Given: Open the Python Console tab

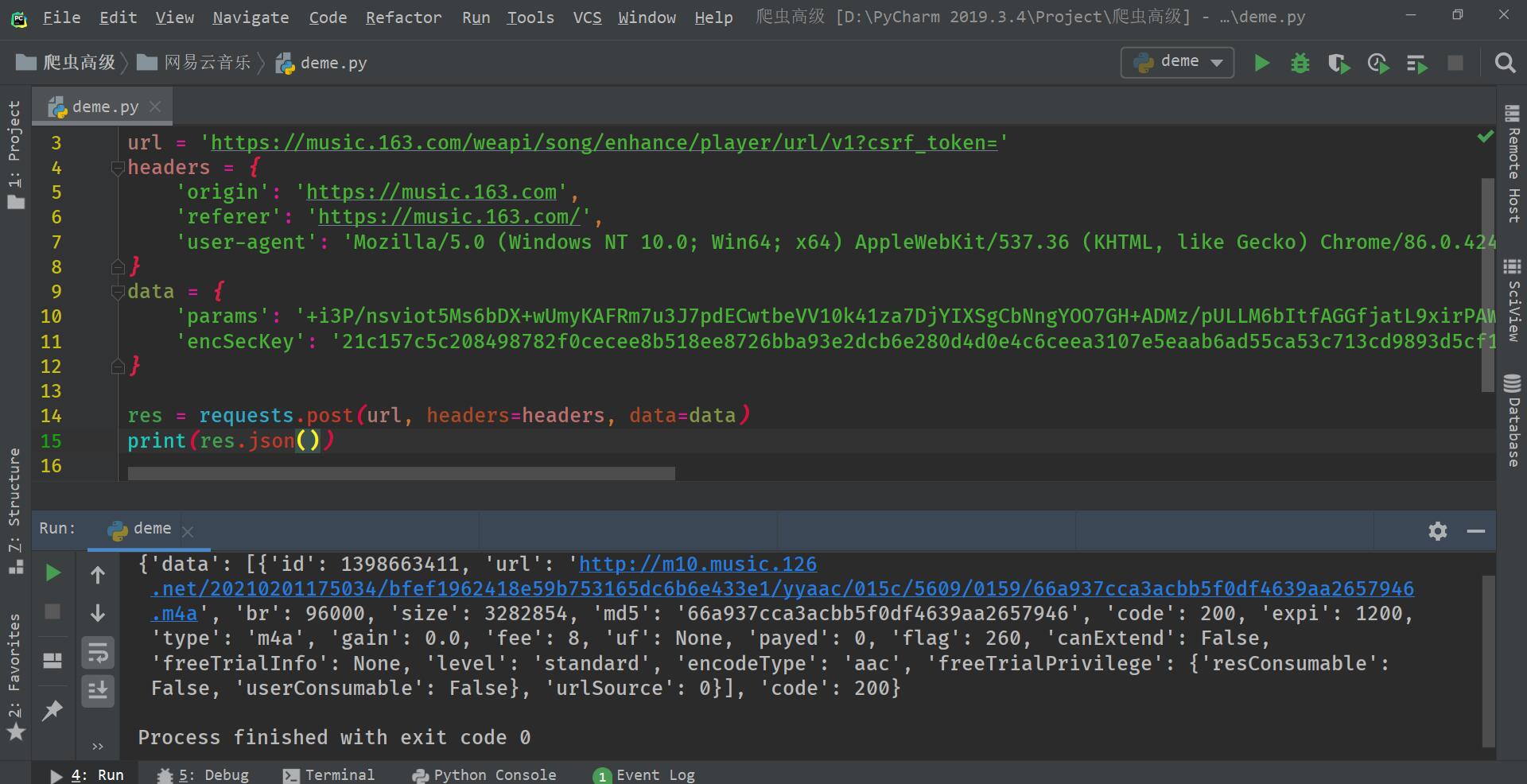Looking at the screenshot, I should click(x=484, y=774).
